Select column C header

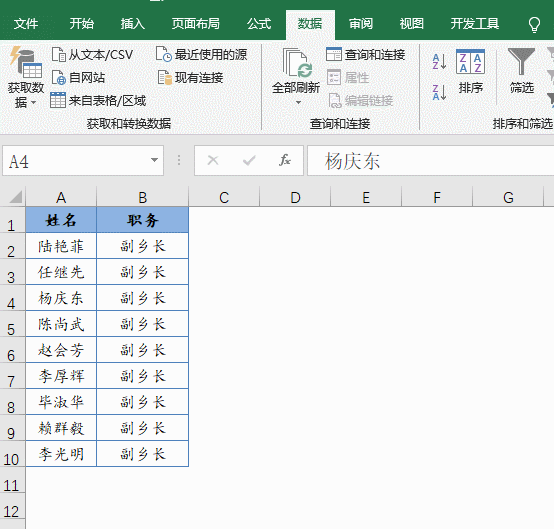tap(224, 197)
